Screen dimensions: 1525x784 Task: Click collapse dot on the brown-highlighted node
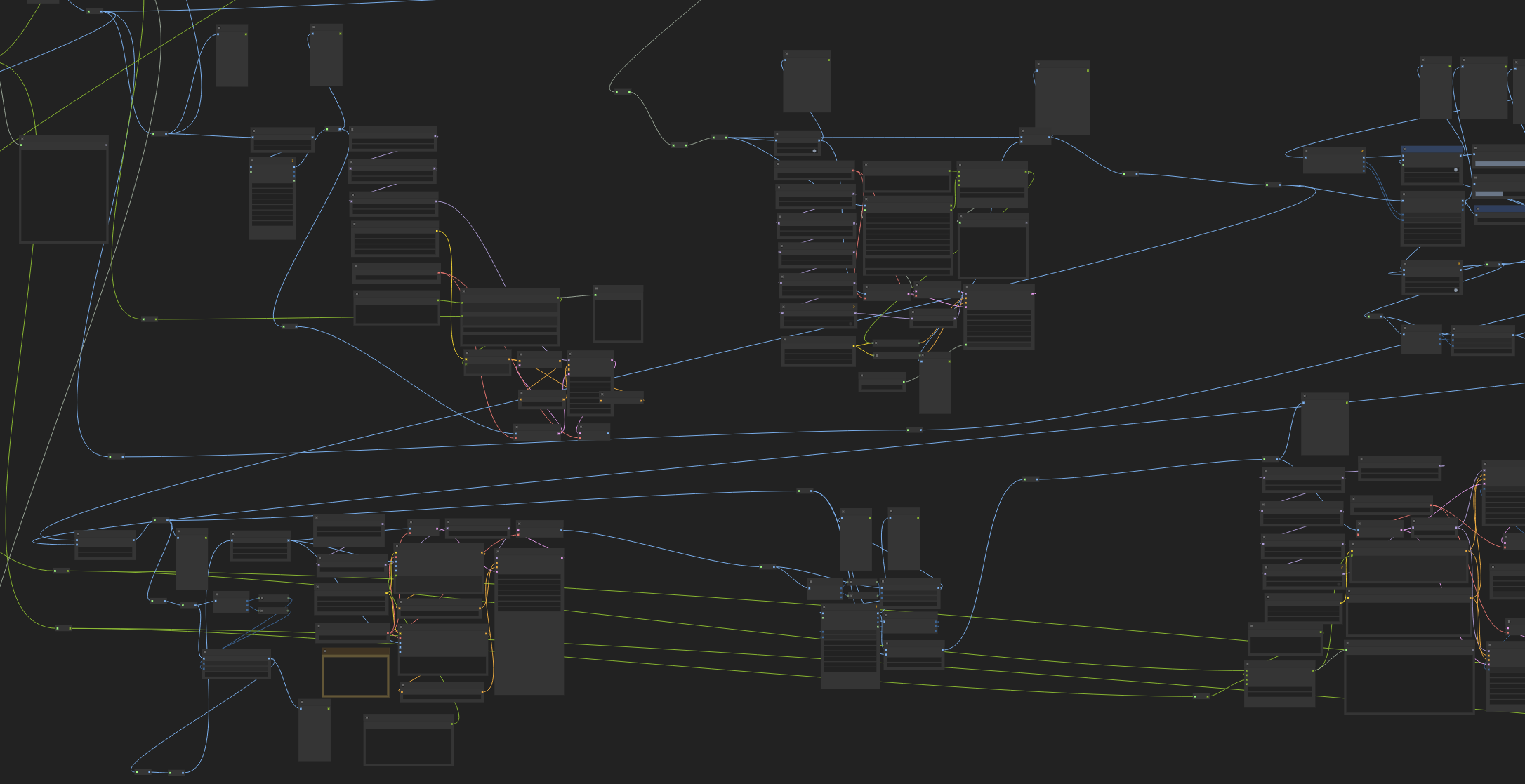pyautogui.click(x=325, y=652)
